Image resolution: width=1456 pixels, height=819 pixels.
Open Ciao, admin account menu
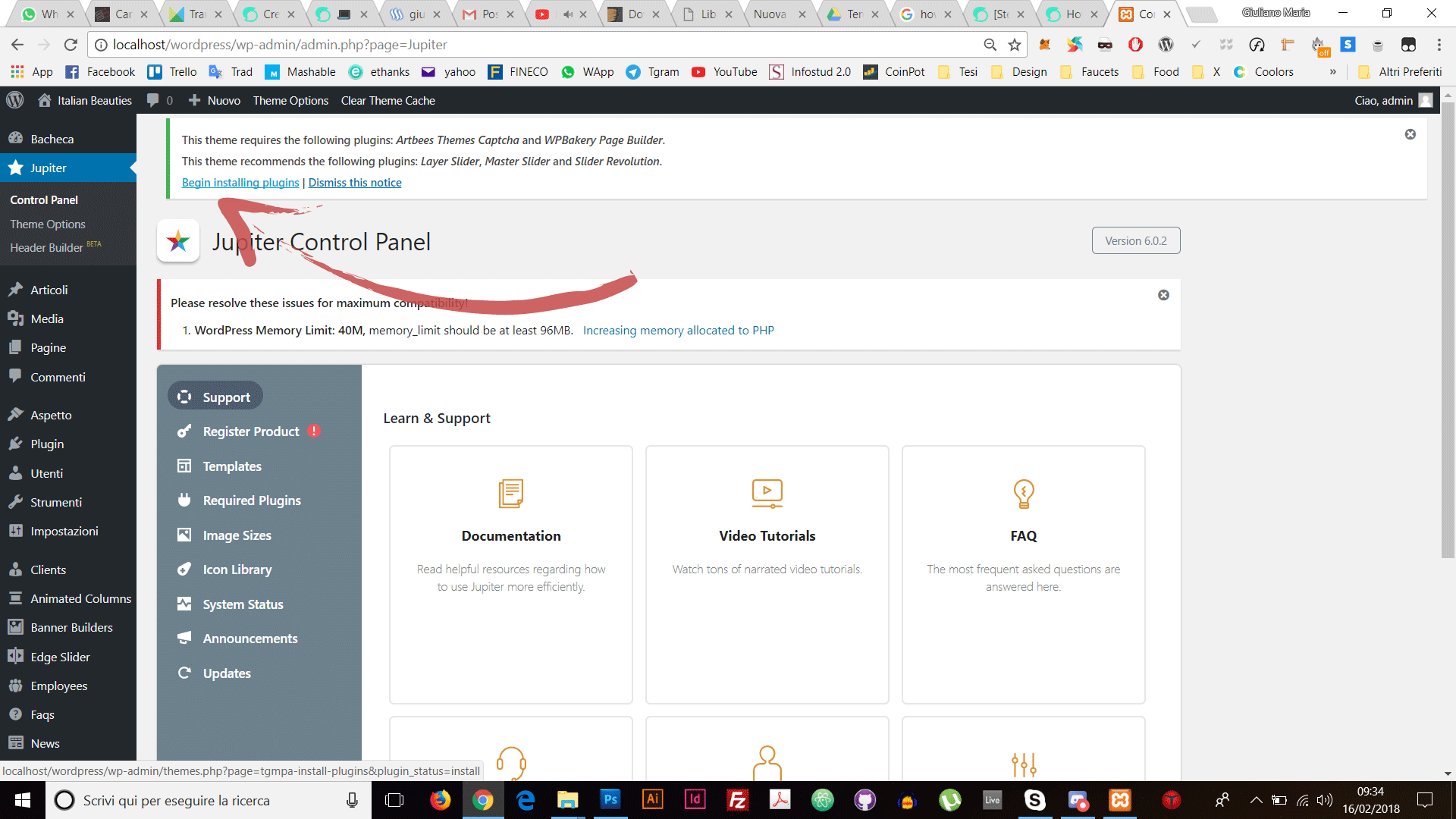(x=1393, y=100)
